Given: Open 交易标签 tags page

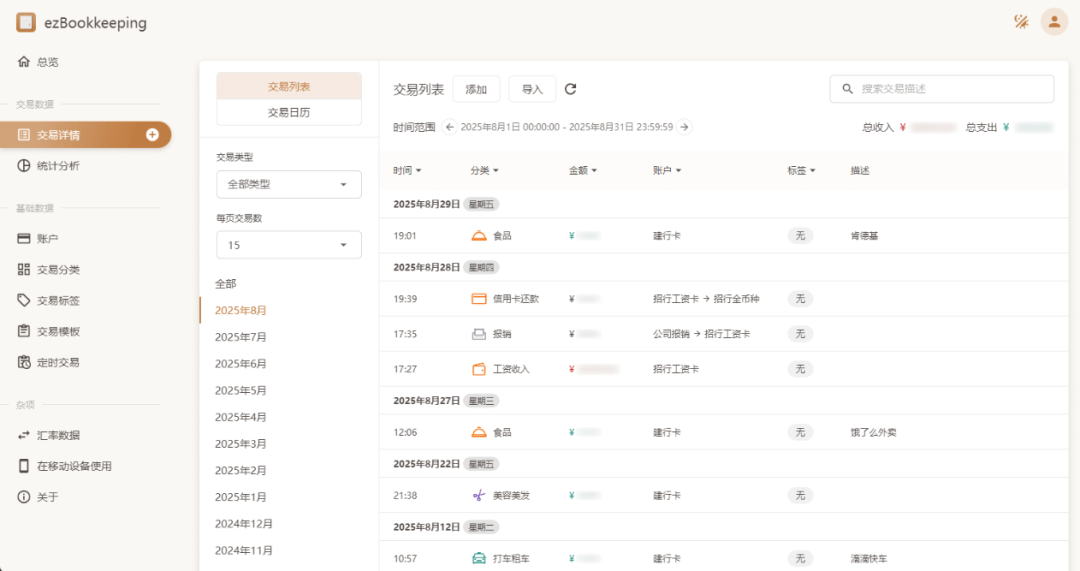Looking at the screenshot, I should pos(86,300).
